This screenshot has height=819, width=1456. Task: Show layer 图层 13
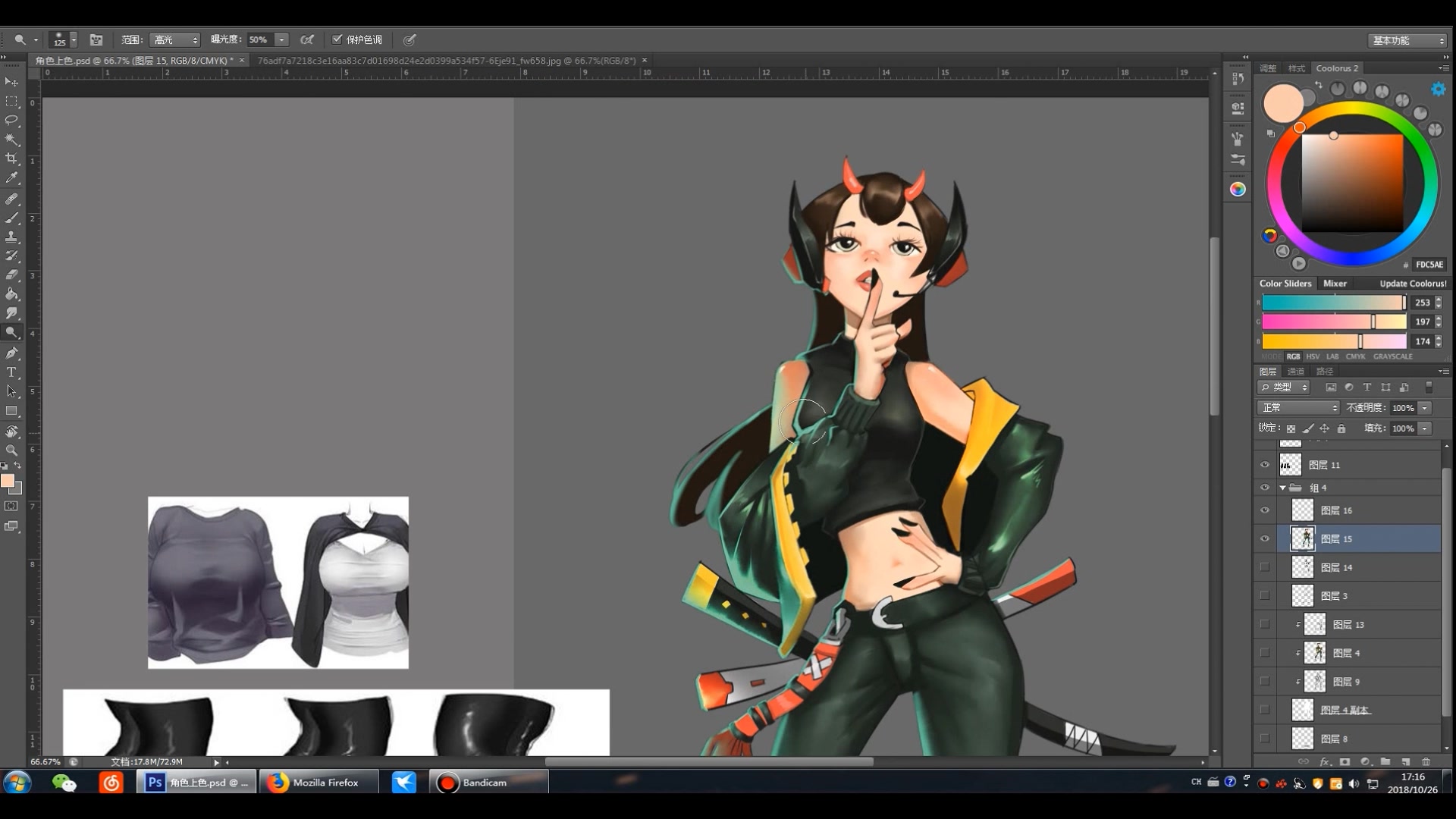pos(1264,624)
